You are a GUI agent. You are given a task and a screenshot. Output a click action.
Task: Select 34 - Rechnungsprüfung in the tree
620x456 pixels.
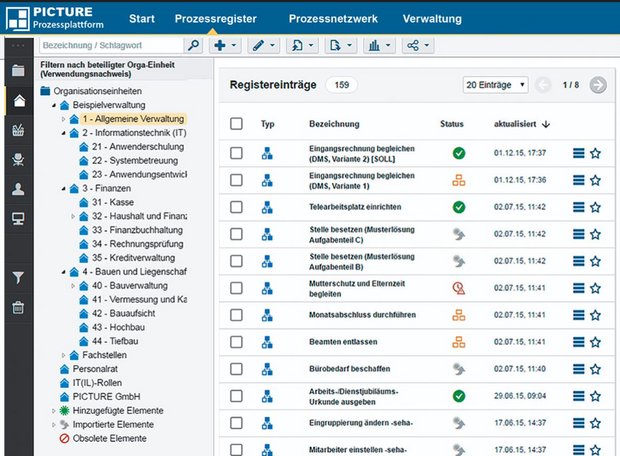[x=138, y=244]
